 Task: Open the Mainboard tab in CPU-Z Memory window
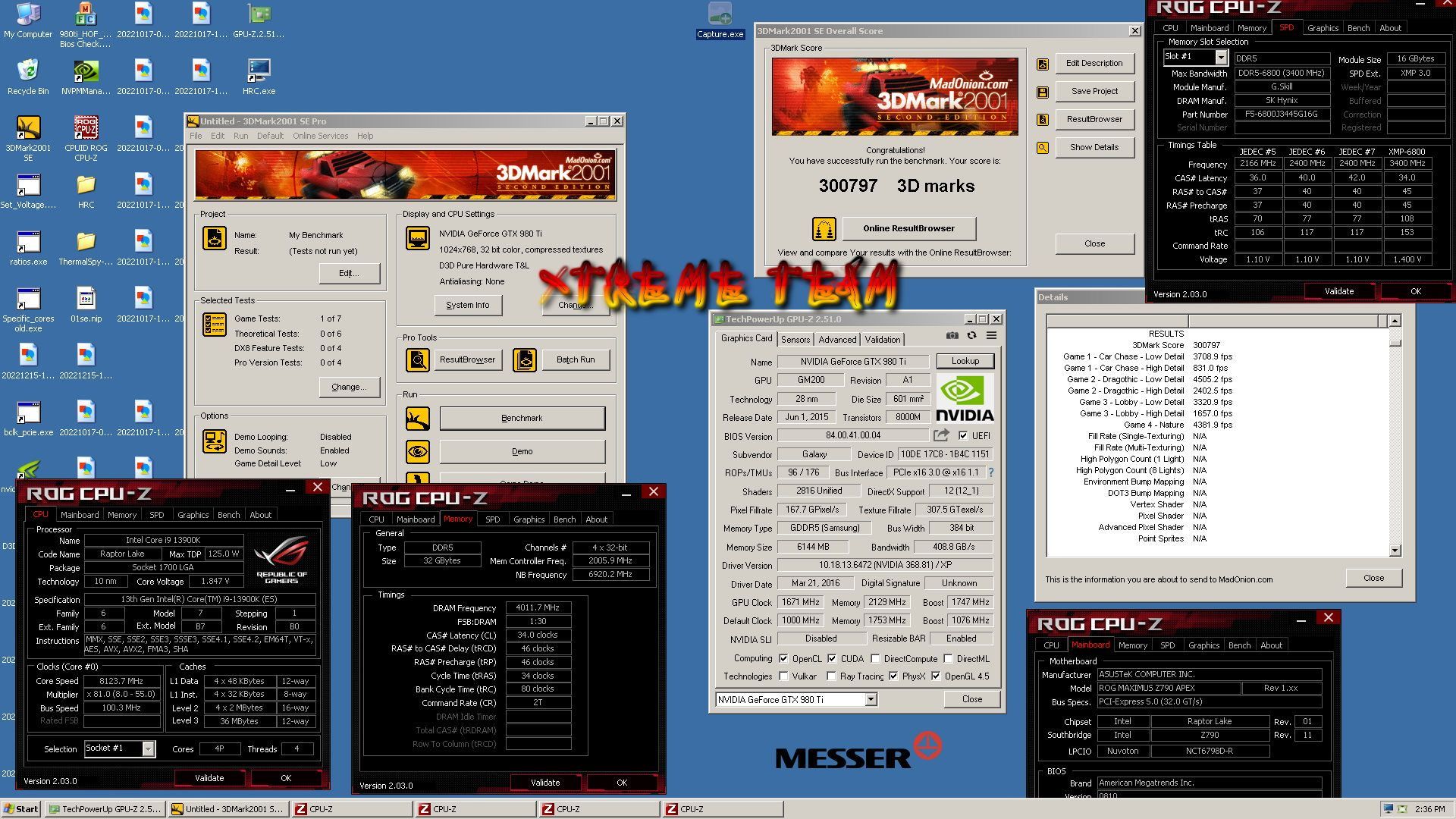click(x=416, y=519)
